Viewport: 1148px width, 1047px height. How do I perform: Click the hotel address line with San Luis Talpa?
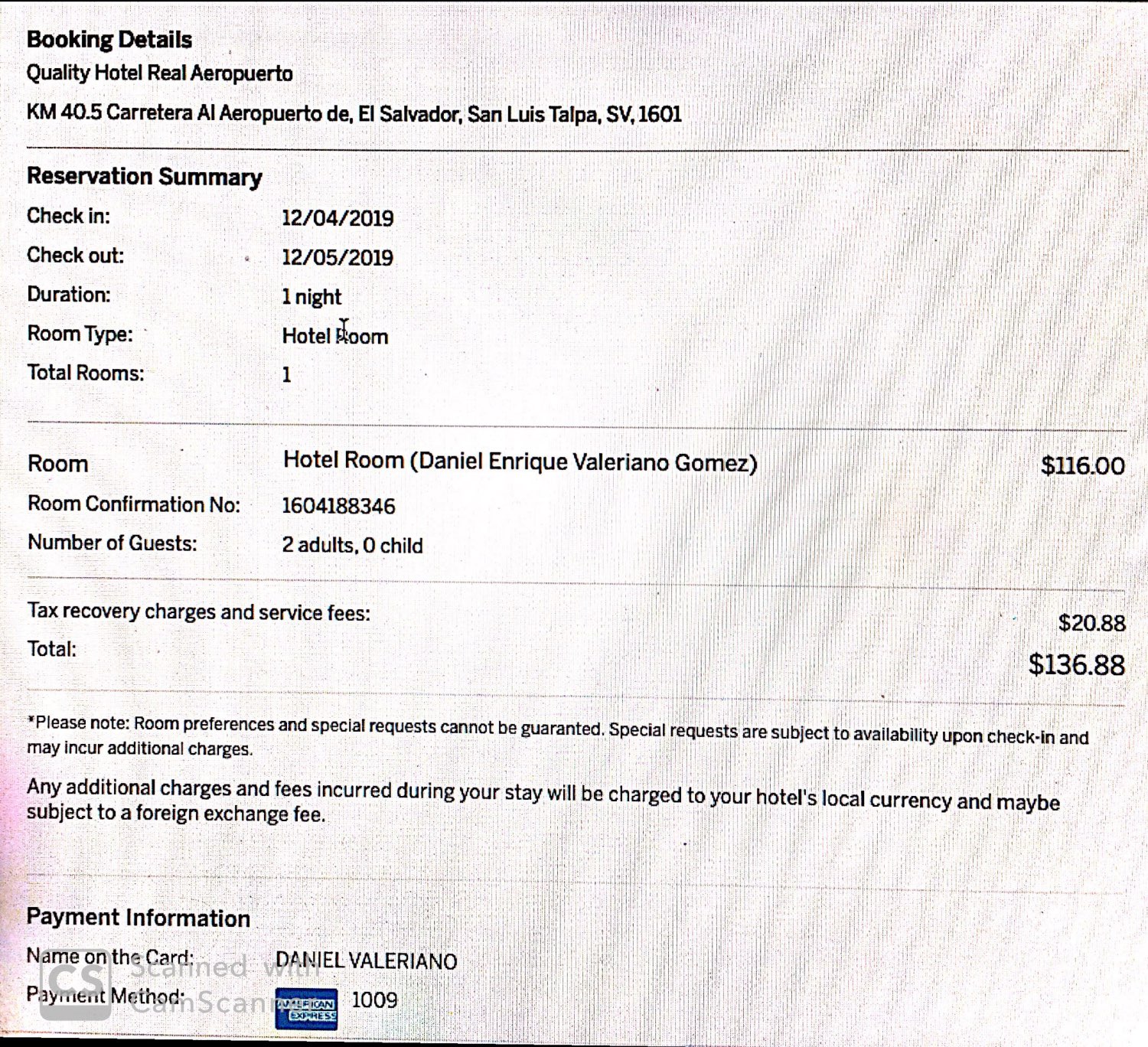[x=354, y=113]
